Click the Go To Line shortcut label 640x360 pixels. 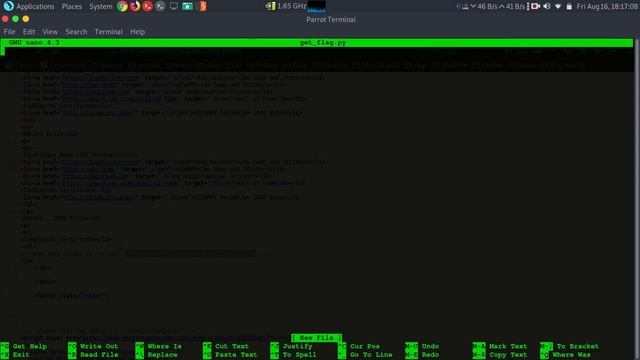[x=371, y=355]
